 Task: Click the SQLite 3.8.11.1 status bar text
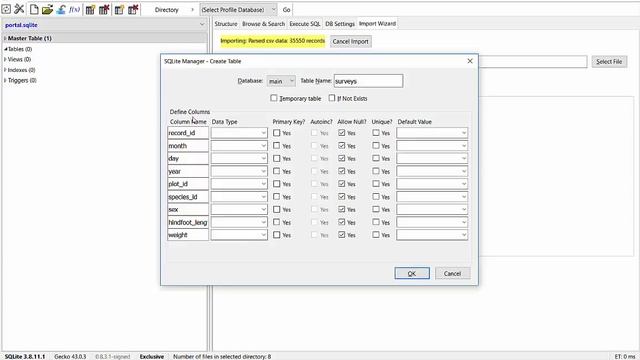25,356
